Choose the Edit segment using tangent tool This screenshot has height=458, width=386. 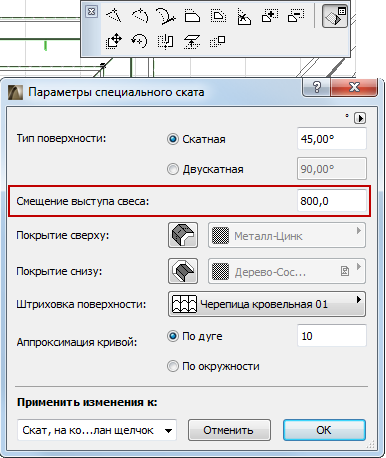(166, 16)
